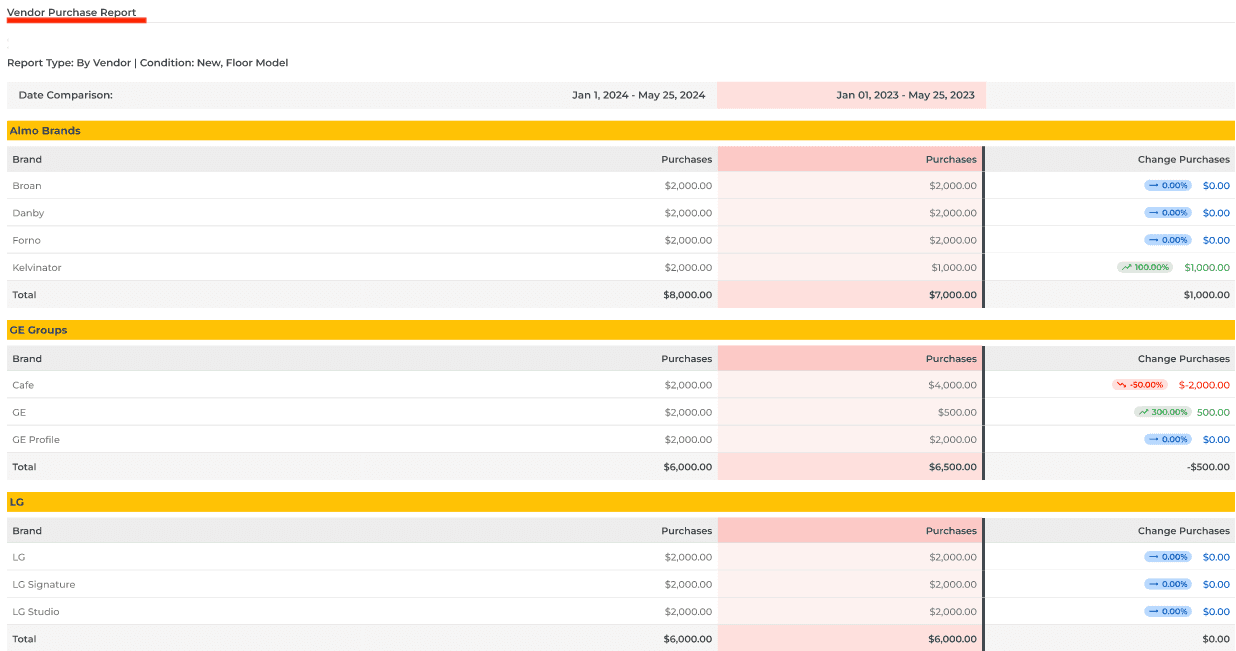Click the Broan row 0.00% trend badge
Screen dimensions: 1236x651
pos(1168,186)
